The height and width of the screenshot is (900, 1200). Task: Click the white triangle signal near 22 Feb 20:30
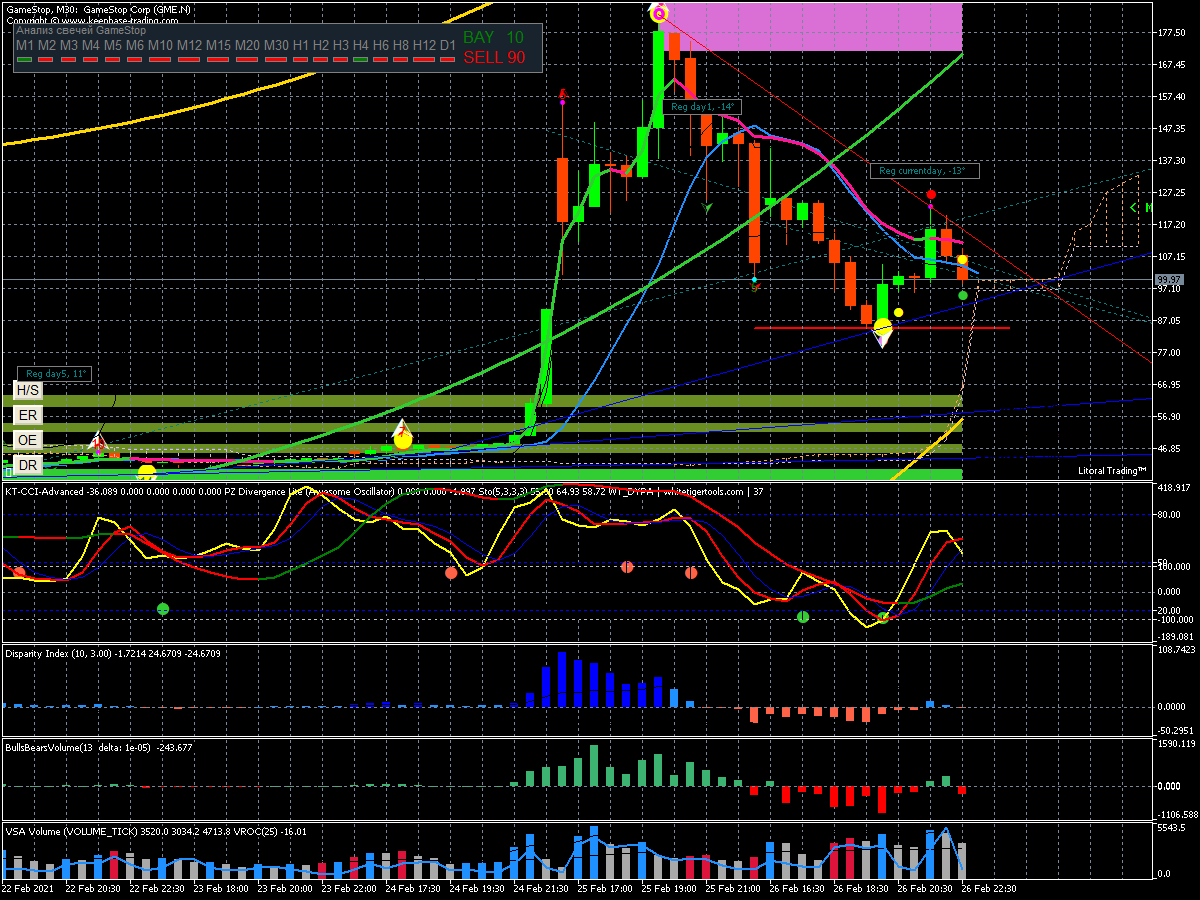click(x=98, y=440)
